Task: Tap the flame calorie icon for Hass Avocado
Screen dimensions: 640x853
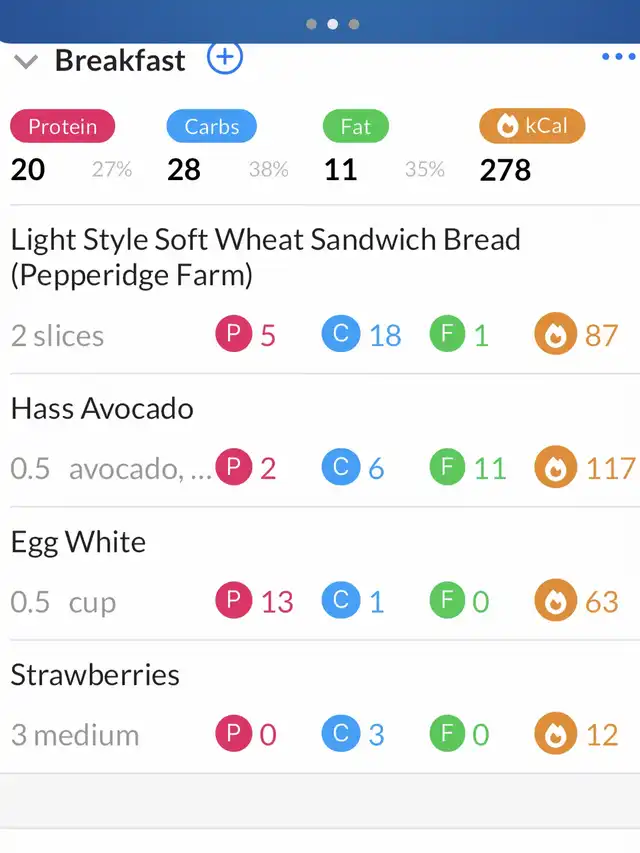Action: click(x=554, y=468)
